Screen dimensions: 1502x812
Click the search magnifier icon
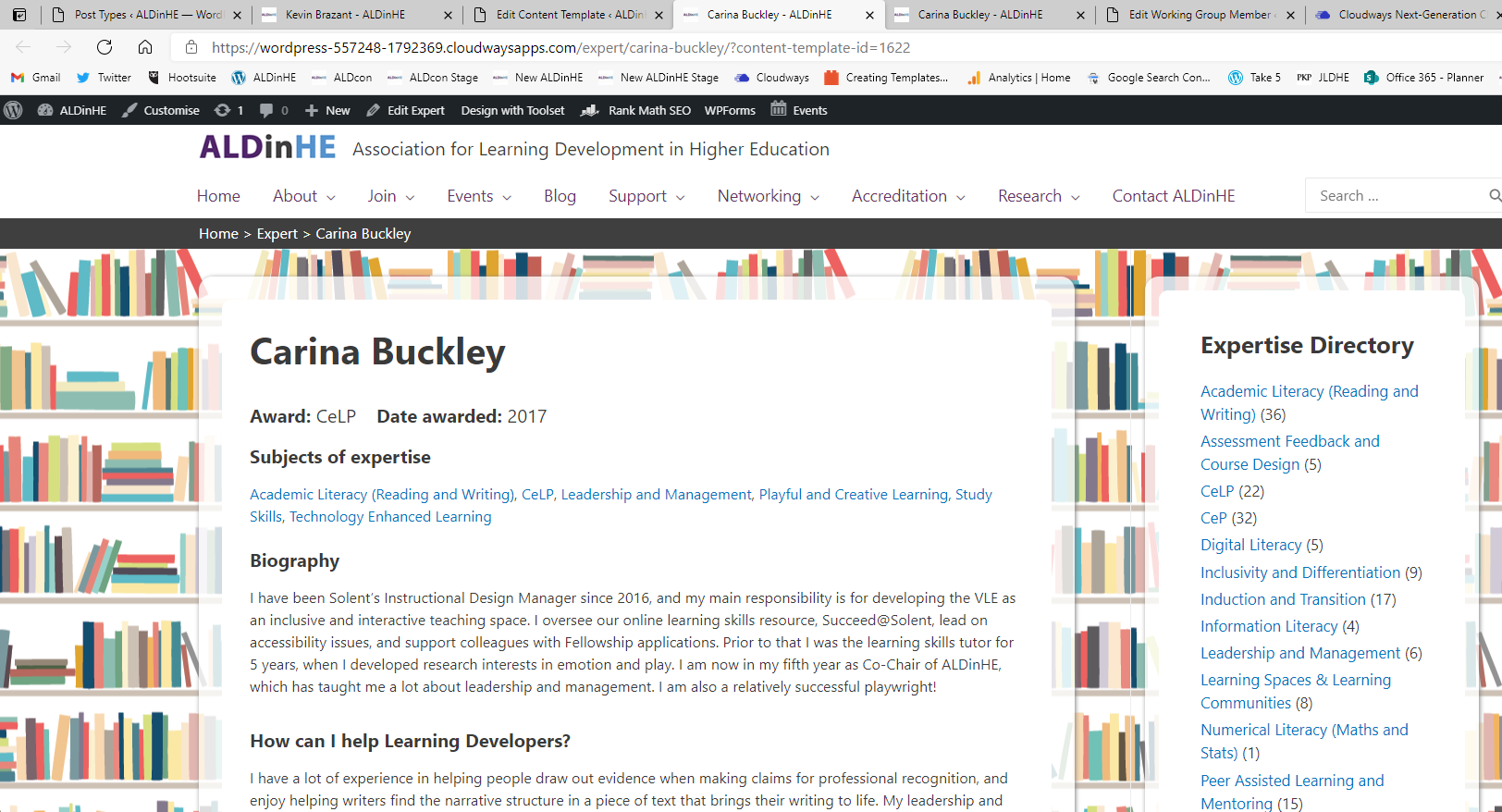point(1494,196)
